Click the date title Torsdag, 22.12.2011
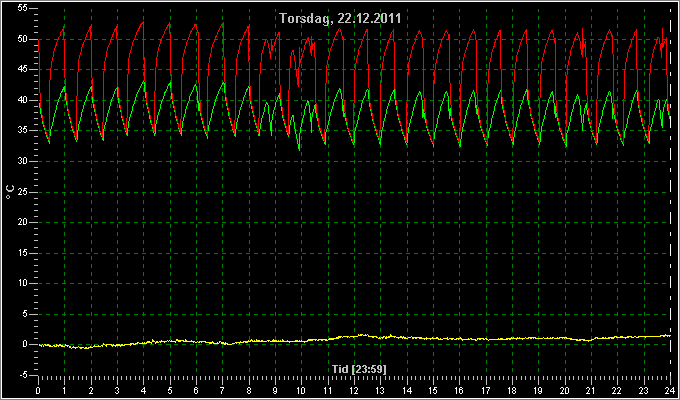The height and width of the screenshot is (400, 680). (x=340, y=19)
